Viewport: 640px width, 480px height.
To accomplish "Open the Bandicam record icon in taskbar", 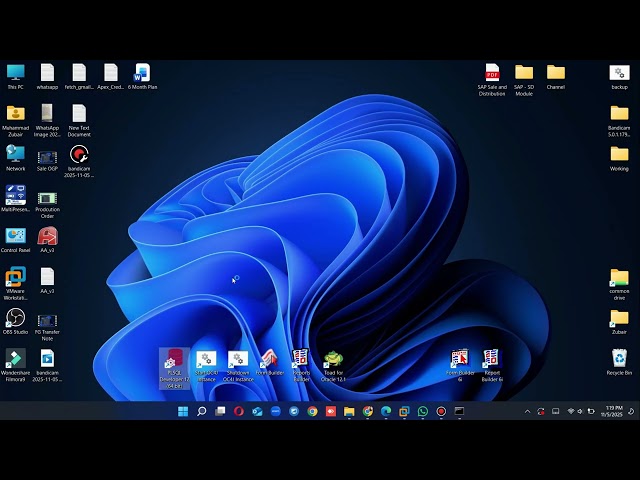I will coord(441,411).
